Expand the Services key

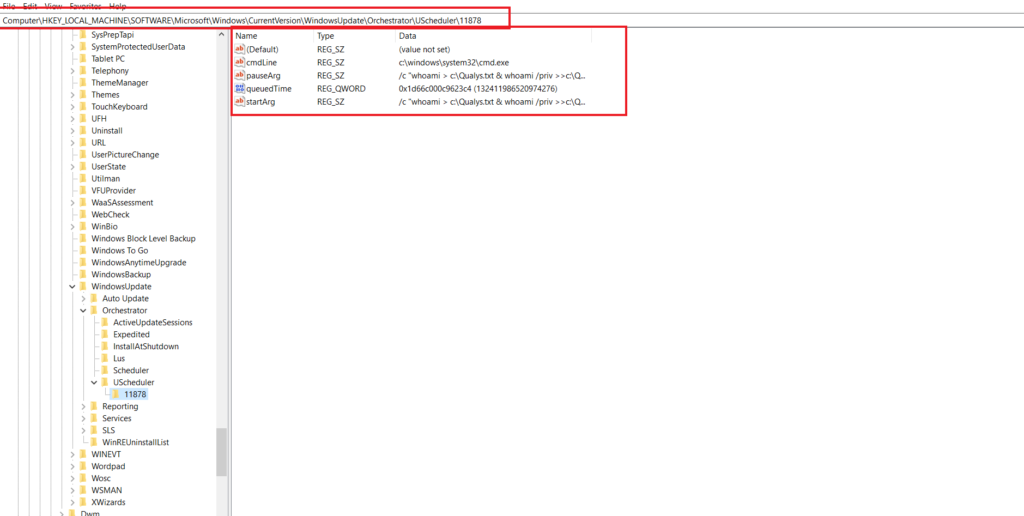83,418
